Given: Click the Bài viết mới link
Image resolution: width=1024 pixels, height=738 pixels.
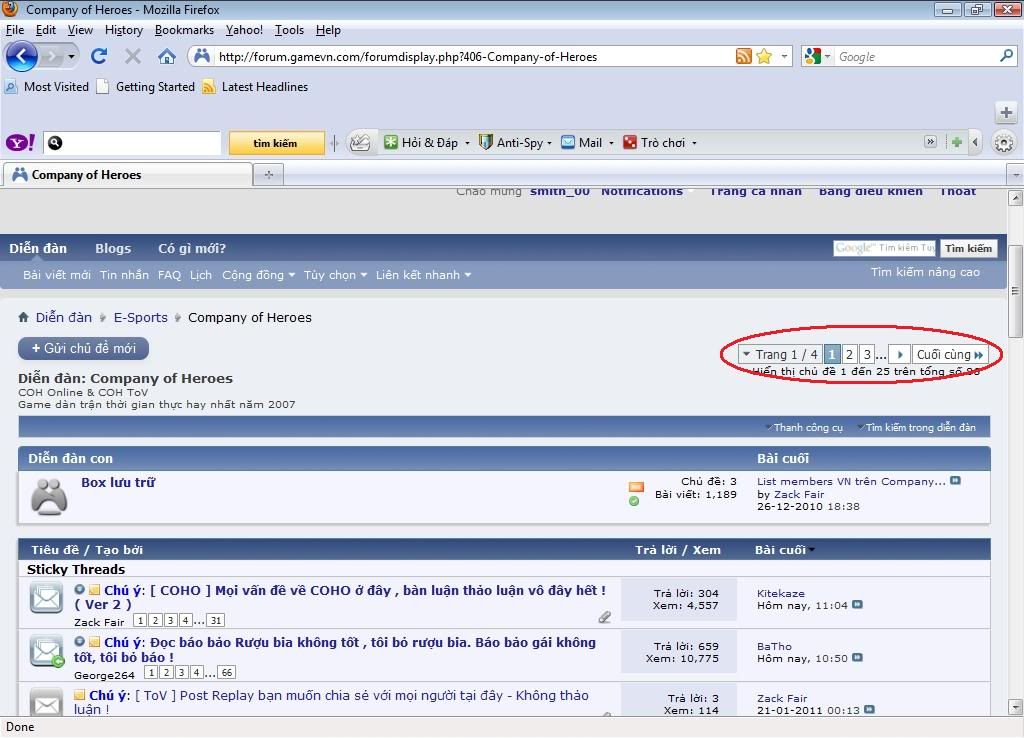Looking at the screenshot, I should tap(57, 275).
